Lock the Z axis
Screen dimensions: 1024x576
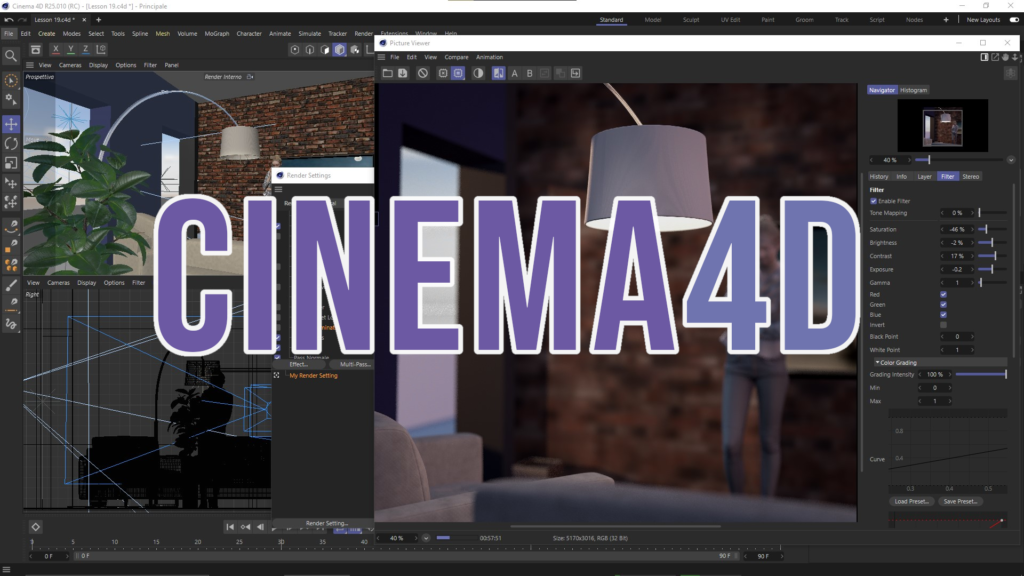tap(86, 50)
